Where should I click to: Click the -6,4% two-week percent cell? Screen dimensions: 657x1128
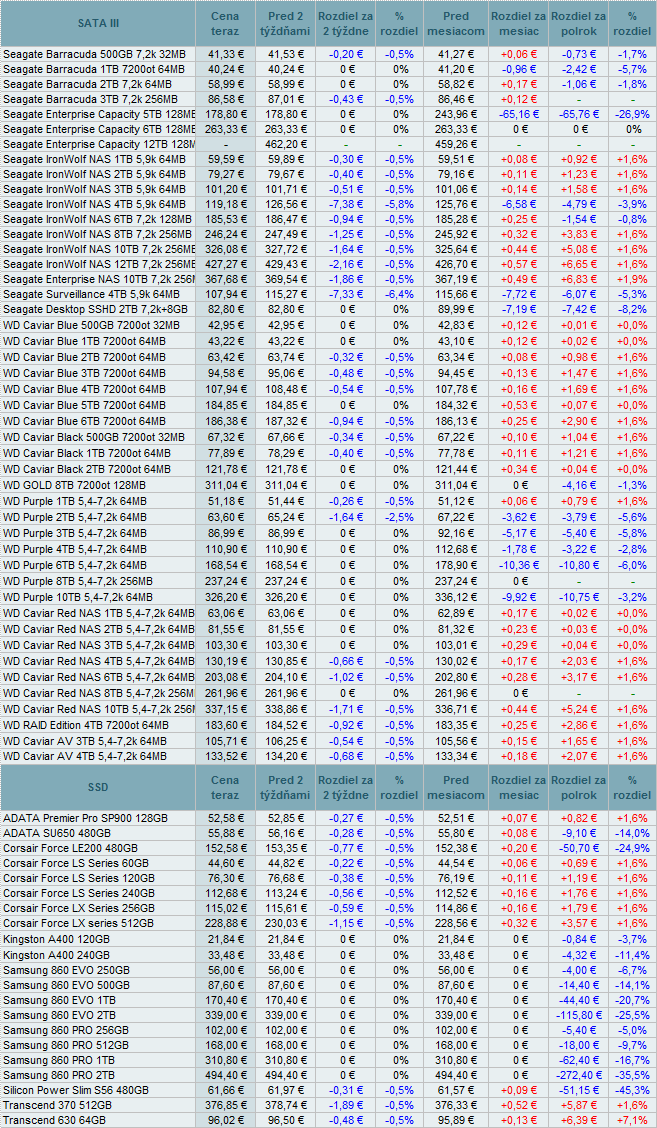point(398,294)
